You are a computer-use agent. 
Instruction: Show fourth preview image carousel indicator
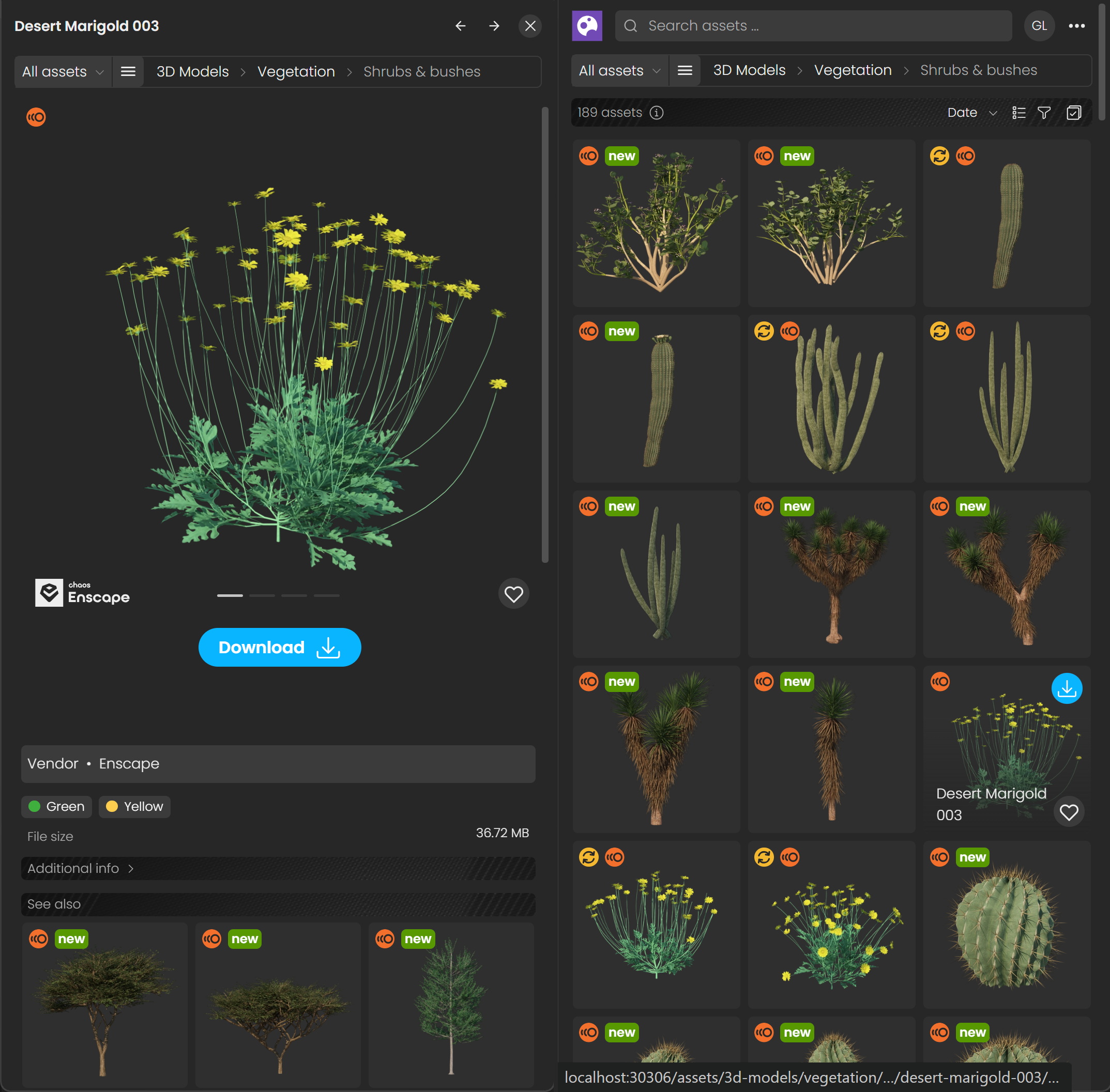click(326, 595)
